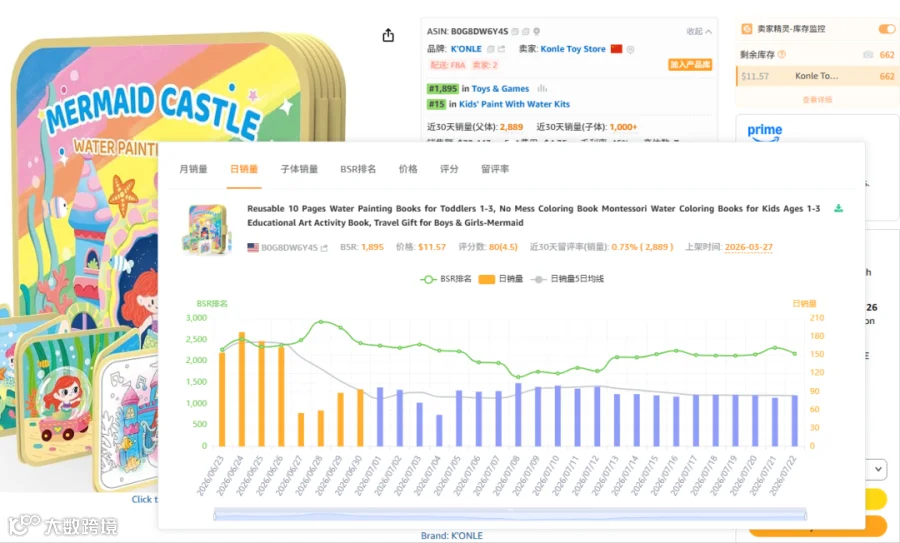This screenshot has height=543, width=900.
Task: Click the Brand: K'ONLE link at bottom
Action: click(452, 535)
